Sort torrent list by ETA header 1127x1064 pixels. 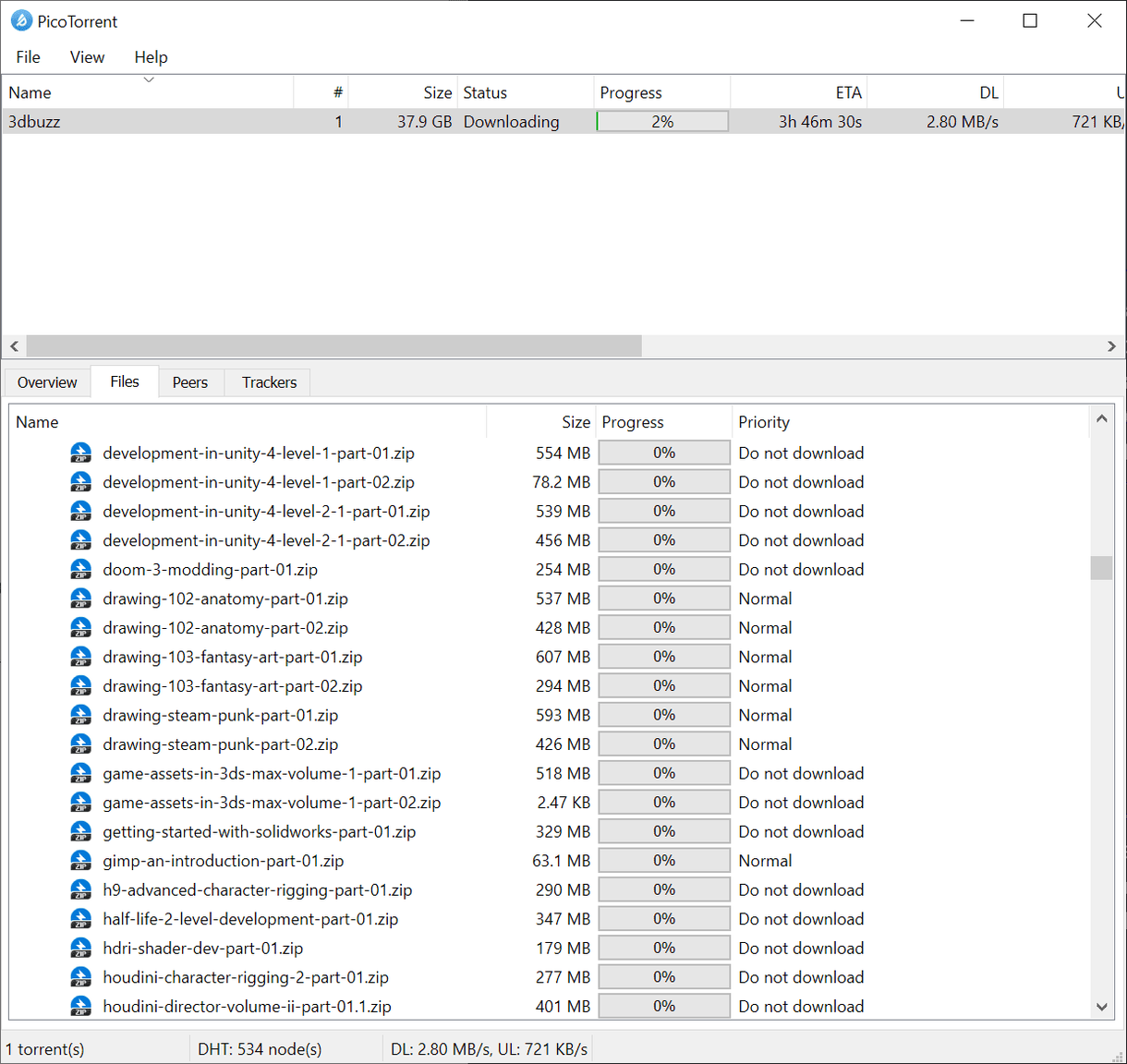click(799, 92)
